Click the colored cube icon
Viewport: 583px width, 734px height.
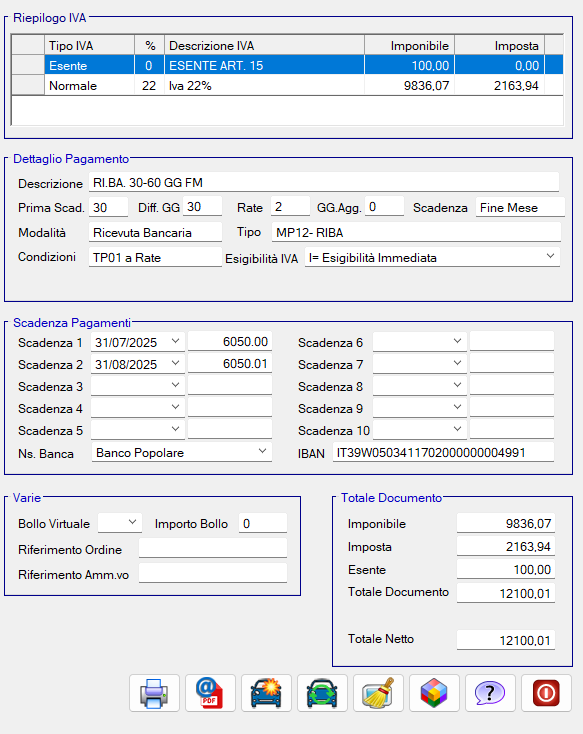[x=434, y=693]
